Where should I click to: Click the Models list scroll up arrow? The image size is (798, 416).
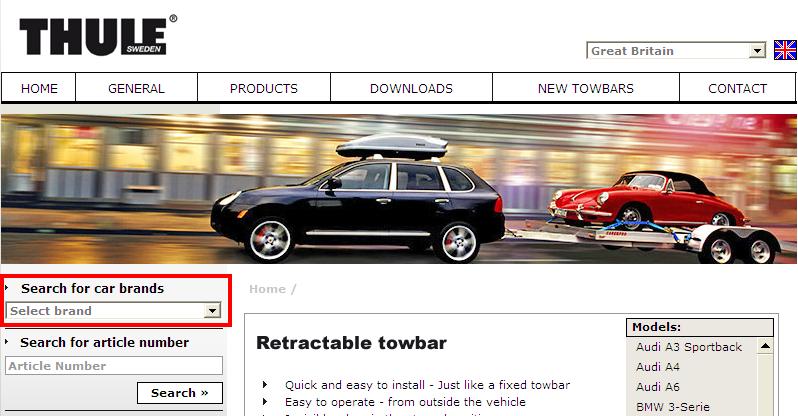pos(764,347)
